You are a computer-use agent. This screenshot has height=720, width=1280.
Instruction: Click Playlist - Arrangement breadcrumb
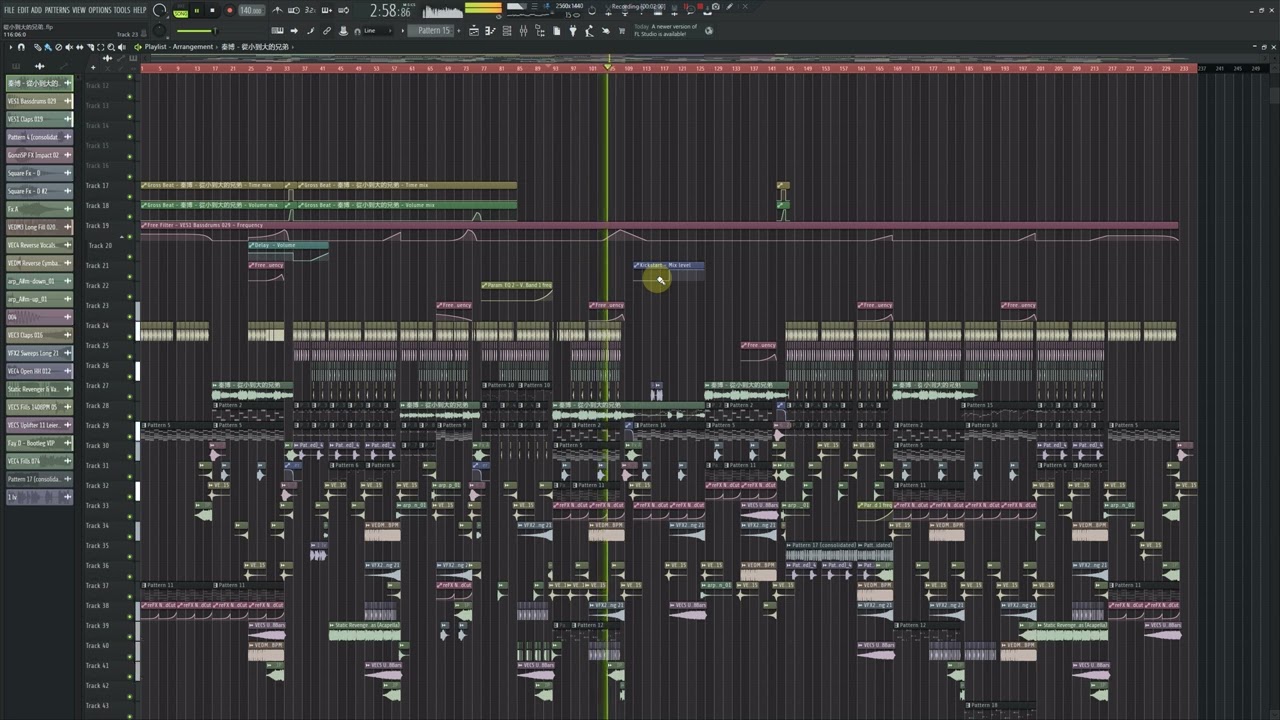179,47
